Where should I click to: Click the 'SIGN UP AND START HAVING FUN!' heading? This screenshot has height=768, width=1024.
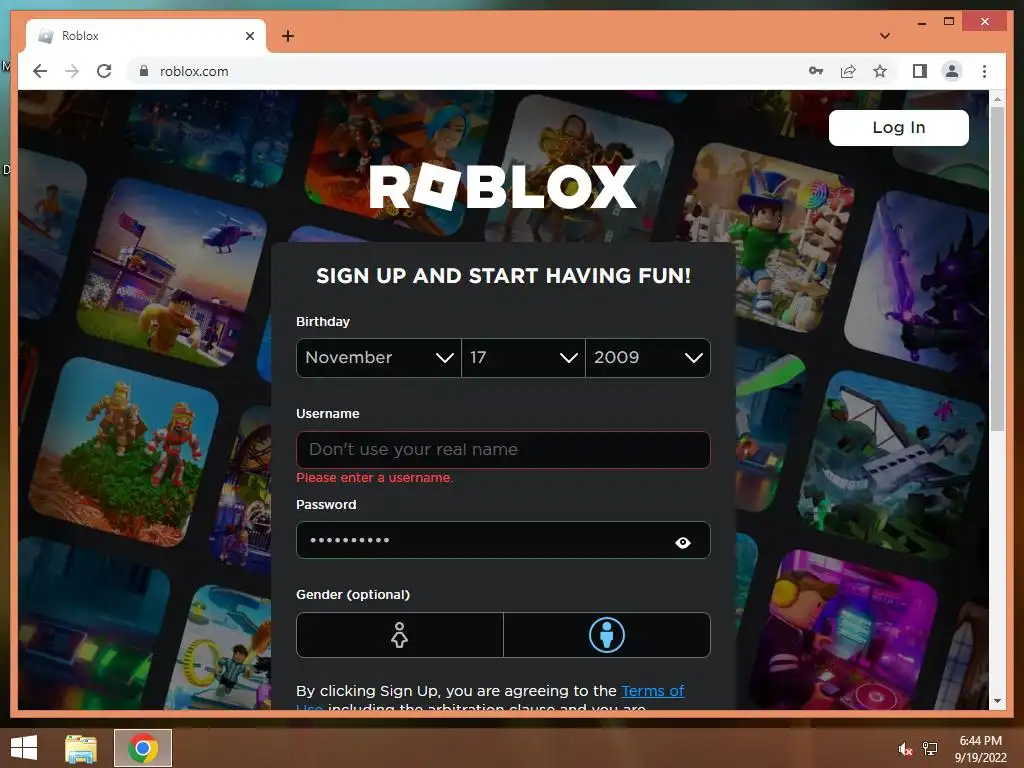tap(503, 276)
